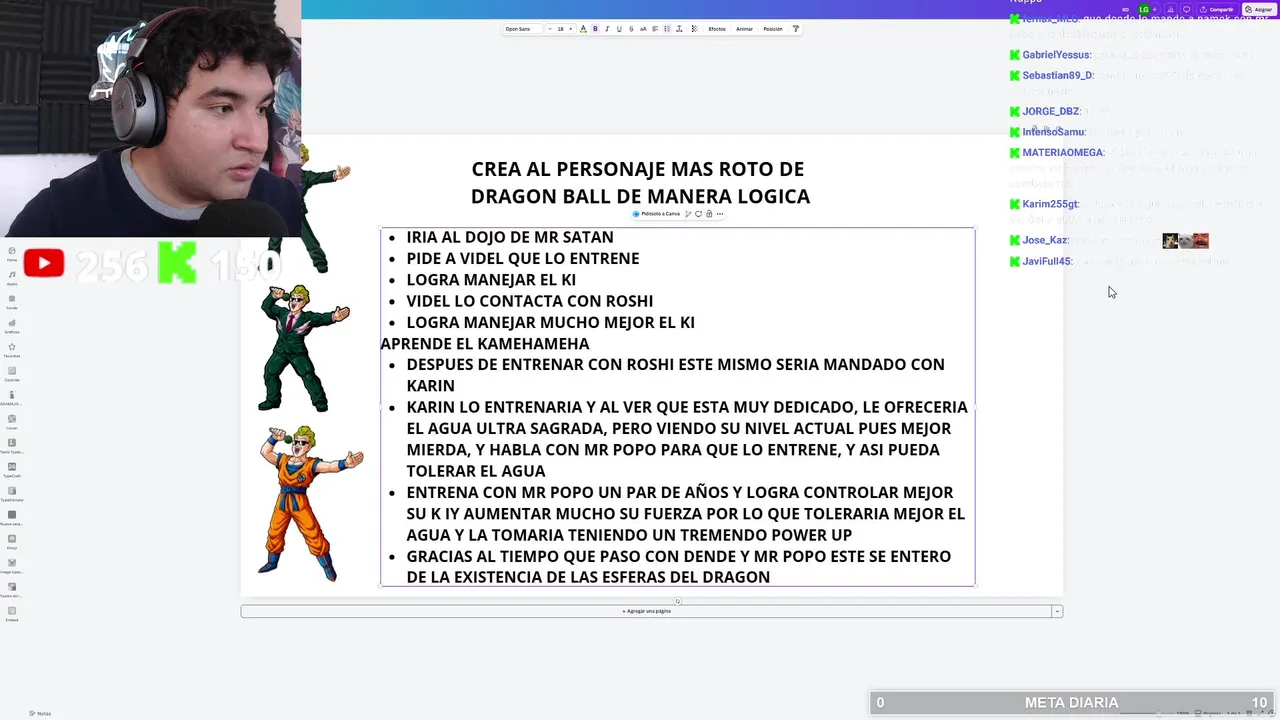Click the username Jose_Kaz in chat
Viewport: 1280px width, 720px height.
[x=1045, y=240]
